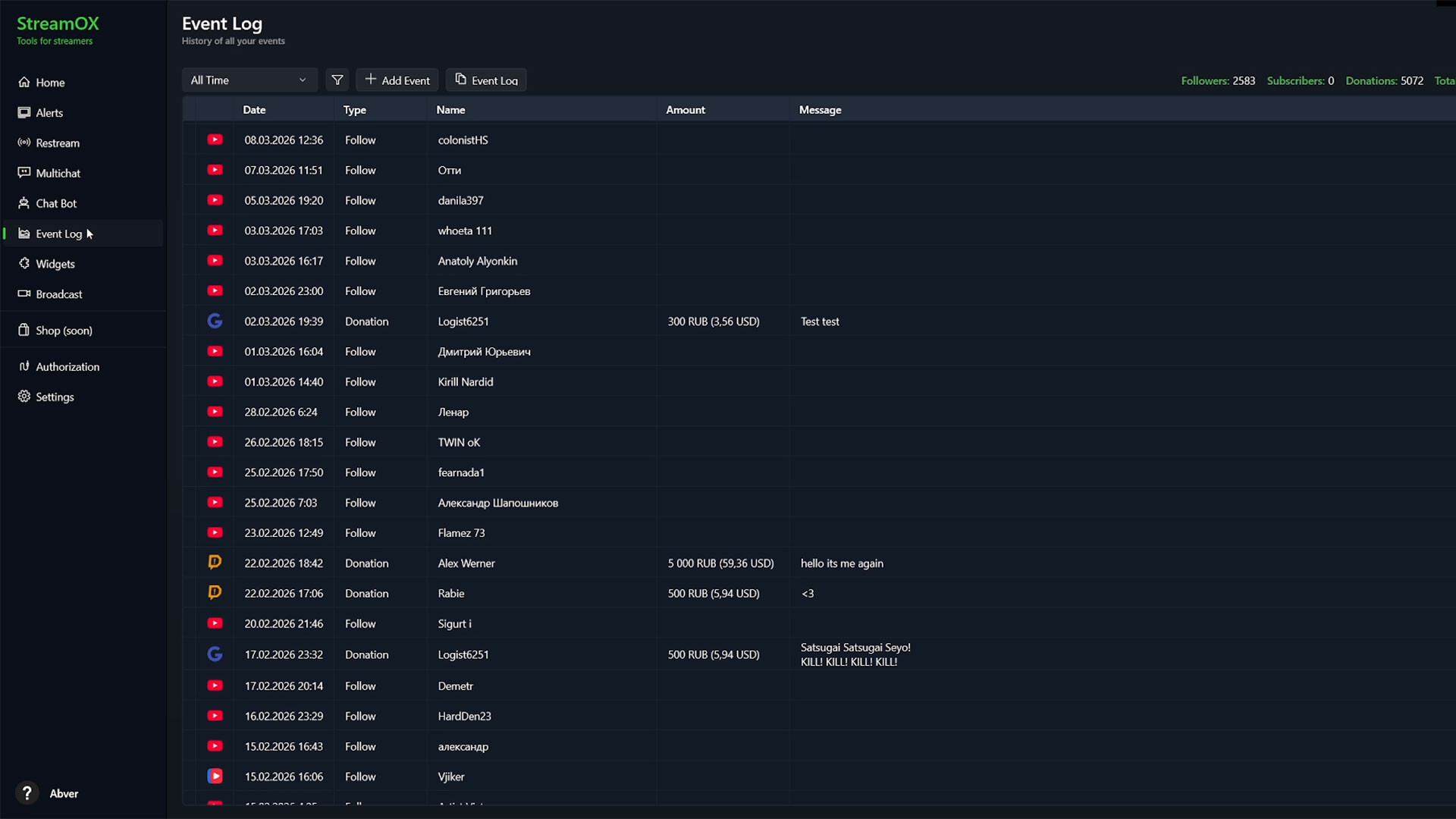Screen dimensions: 1456x819
Task: Click the filter funnel icon
Action: pyautogui.click(x=337, y=80)
